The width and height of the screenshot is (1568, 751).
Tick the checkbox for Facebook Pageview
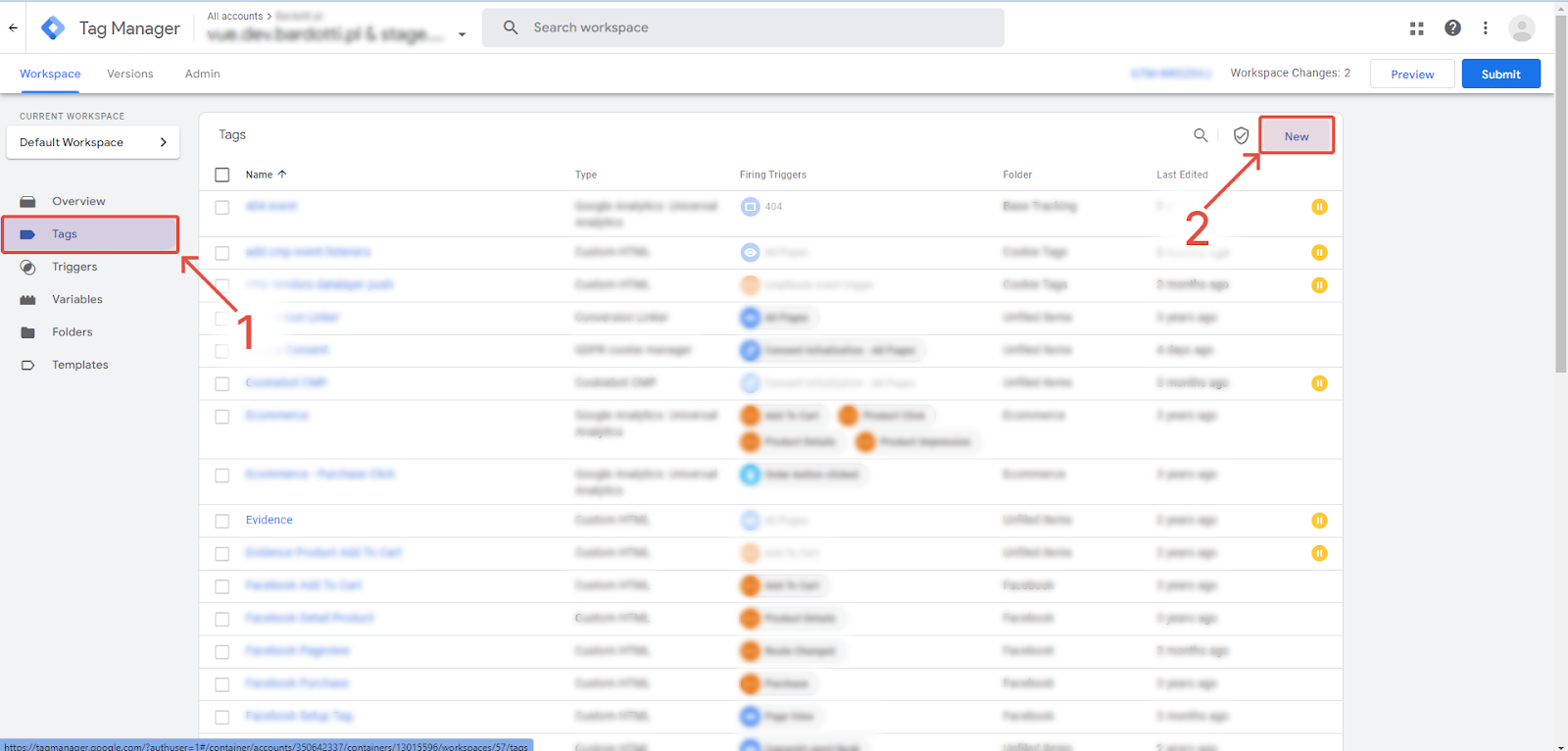click(x=222, y=651)
